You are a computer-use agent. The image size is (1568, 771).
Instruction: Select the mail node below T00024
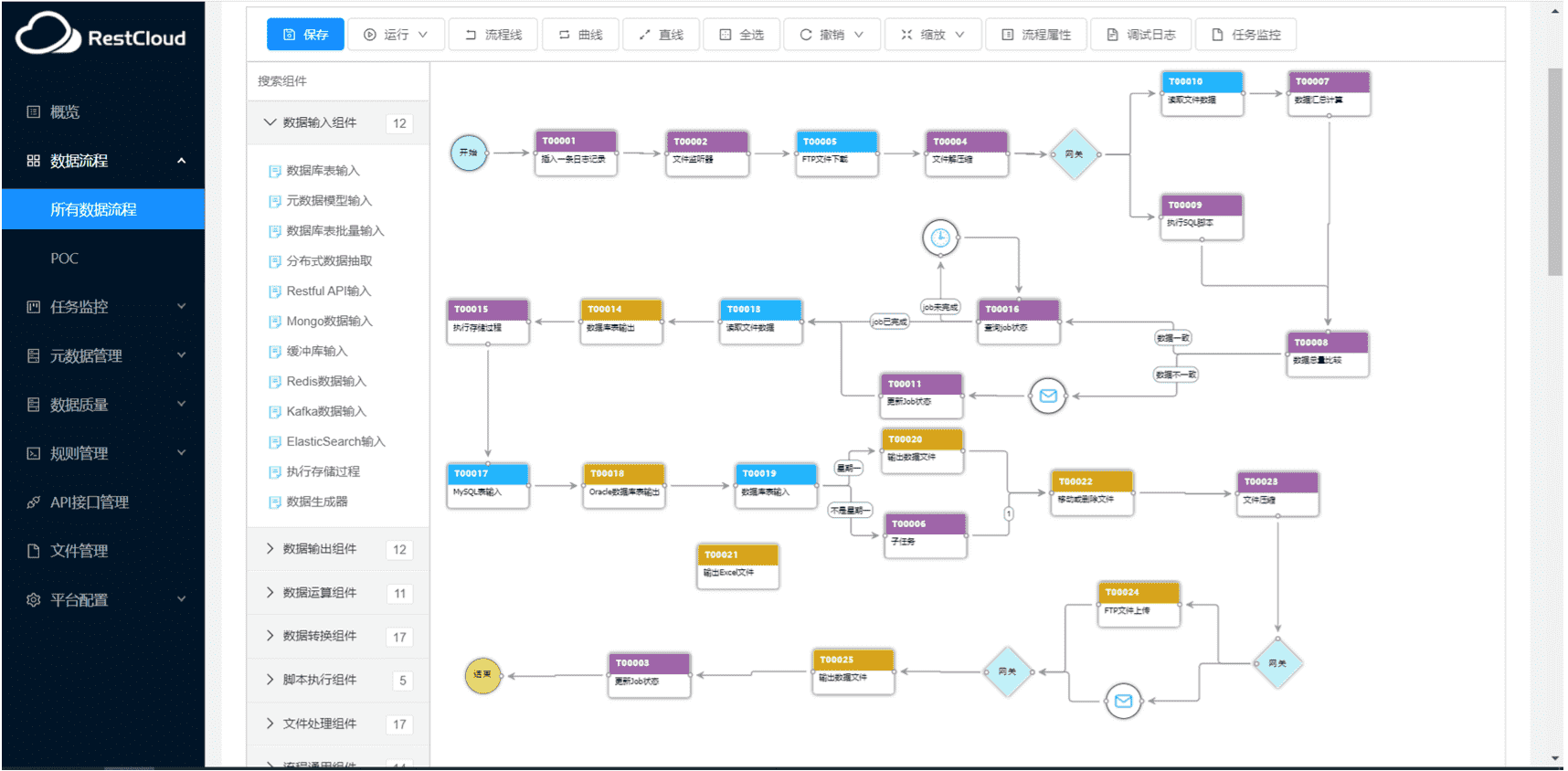(1123, 702)
